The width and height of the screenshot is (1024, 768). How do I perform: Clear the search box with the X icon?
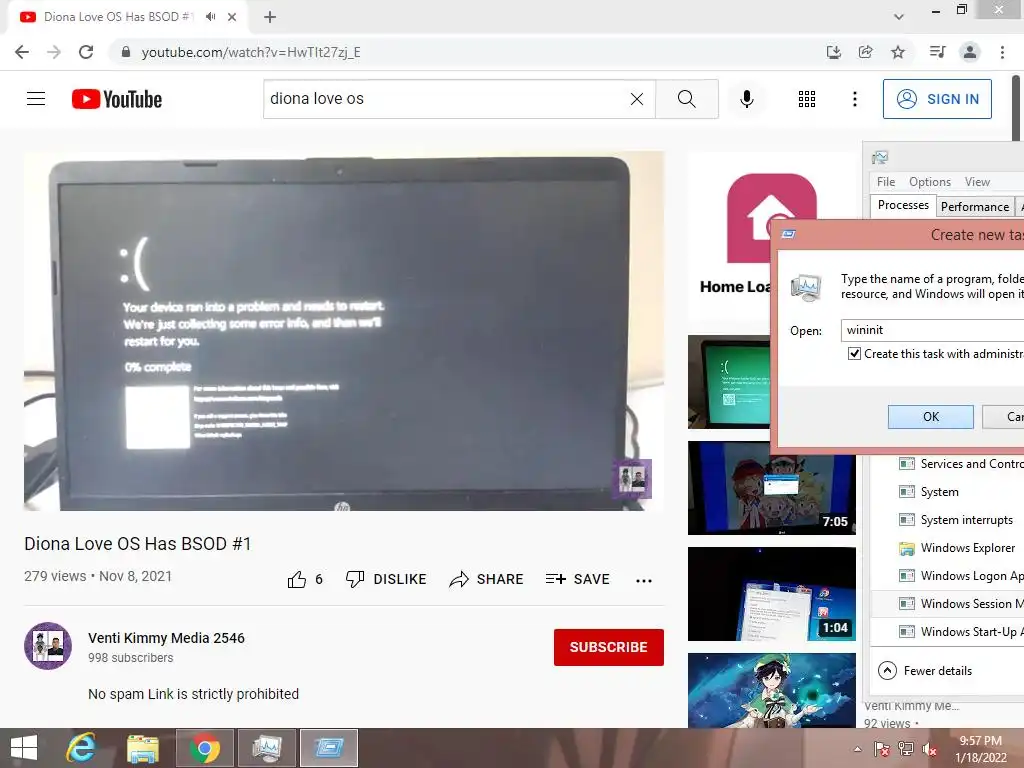coord(637,99)
